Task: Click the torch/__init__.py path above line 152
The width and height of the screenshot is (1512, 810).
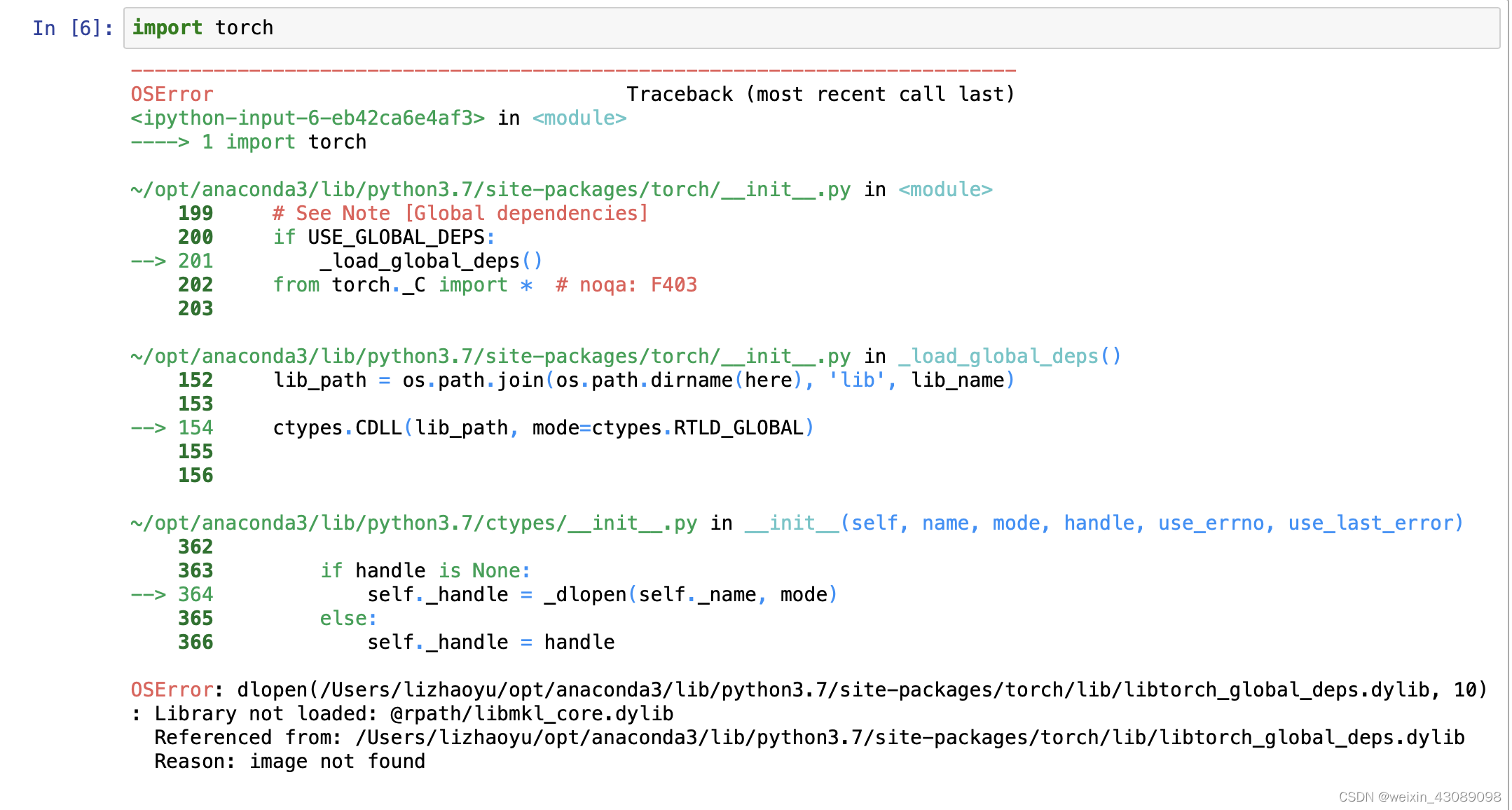Action: pos(490,356)
